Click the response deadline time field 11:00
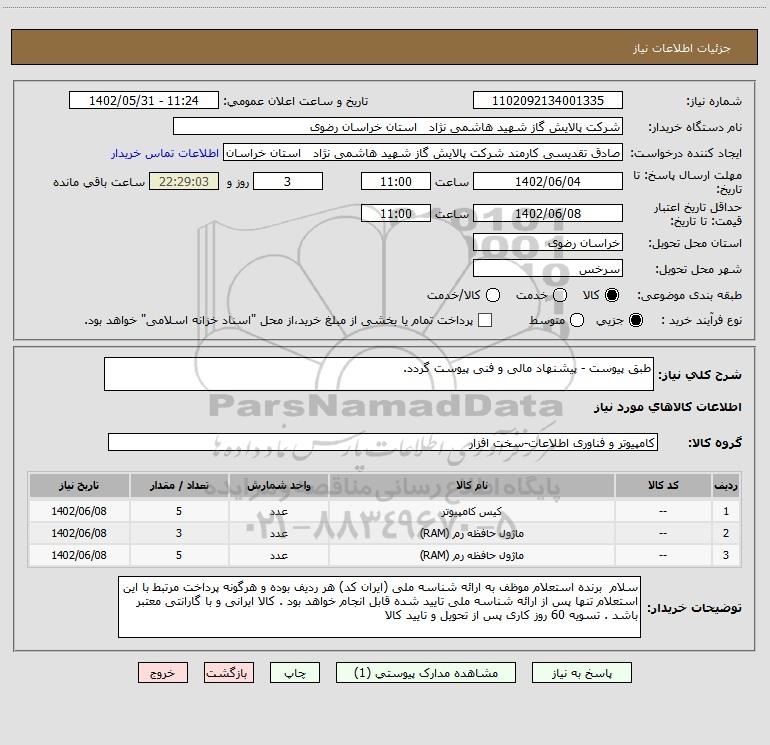 coord(396,181)
